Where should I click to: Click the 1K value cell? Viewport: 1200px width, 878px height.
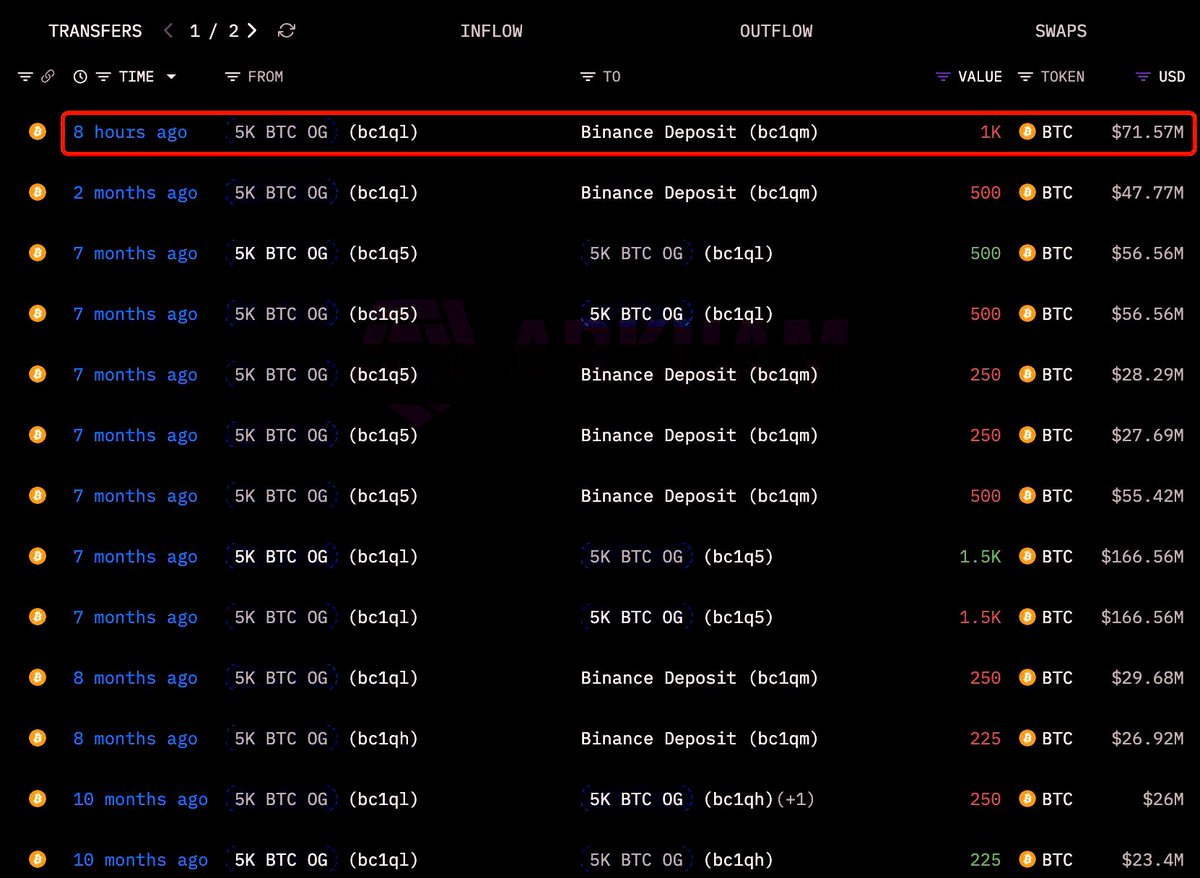(x=990, y=132)
